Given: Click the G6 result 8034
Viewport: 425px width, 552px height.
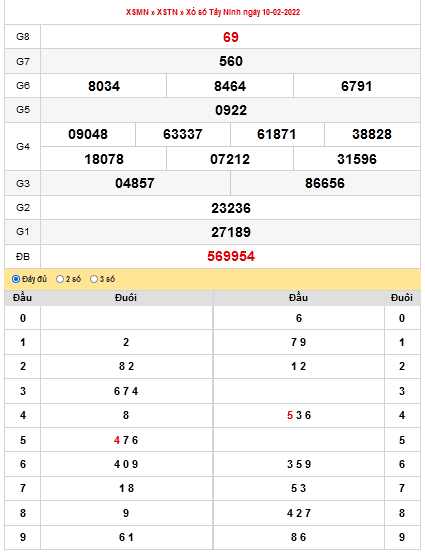Looking at the screenshot, I should click(x=104, y=86).
